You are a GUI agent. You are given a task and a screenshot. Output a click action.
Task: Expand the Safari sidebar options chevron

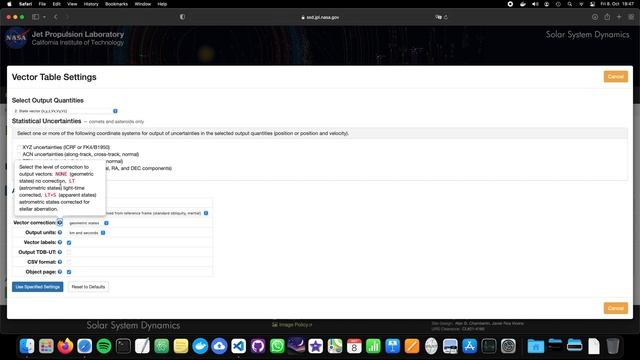(44, 17)
